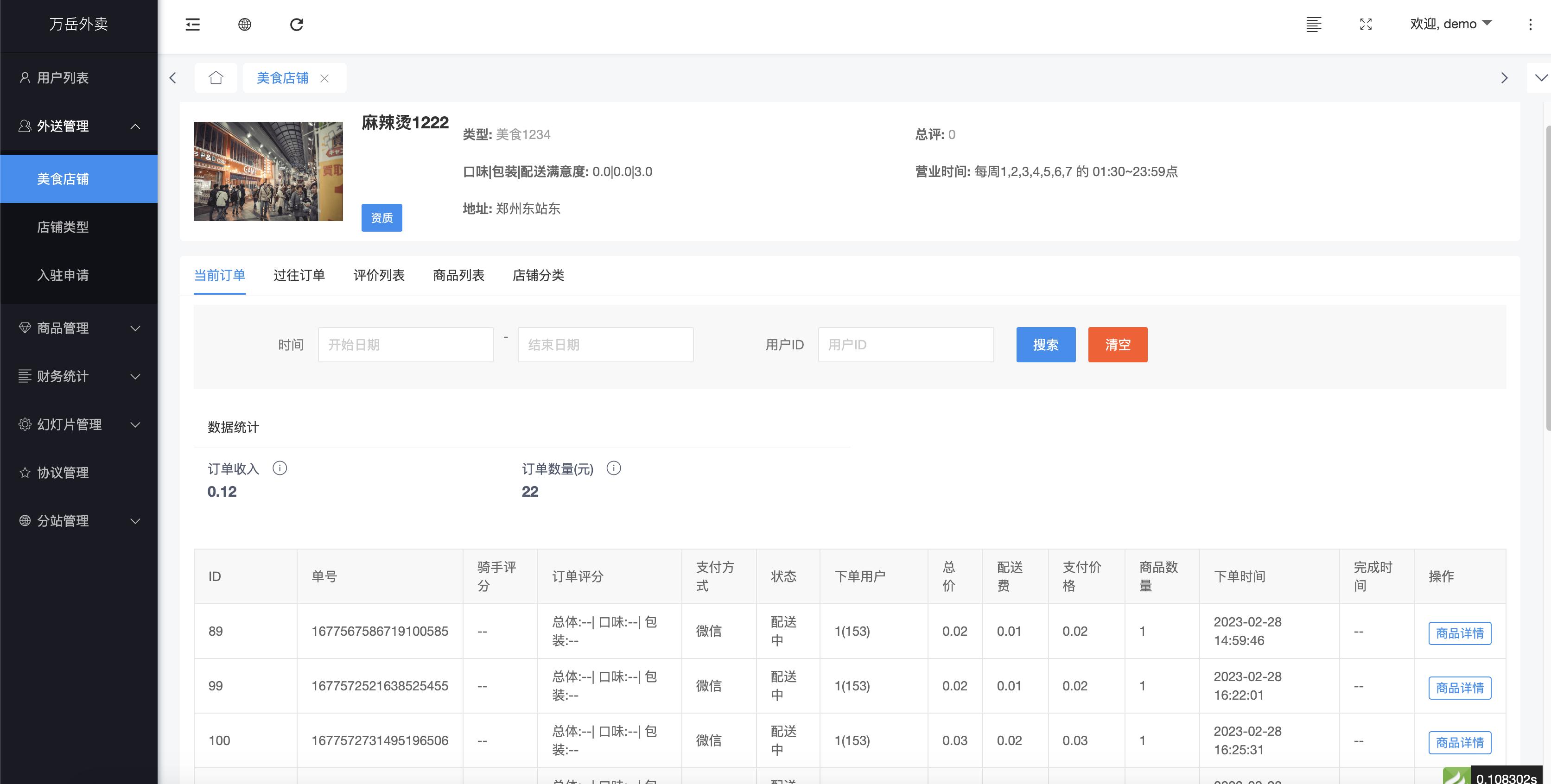Image resolution: width=1551 pixels, height=784 pixels.
Task: Select 美食店铺 in the sidebar
Action: coord(79,179)
